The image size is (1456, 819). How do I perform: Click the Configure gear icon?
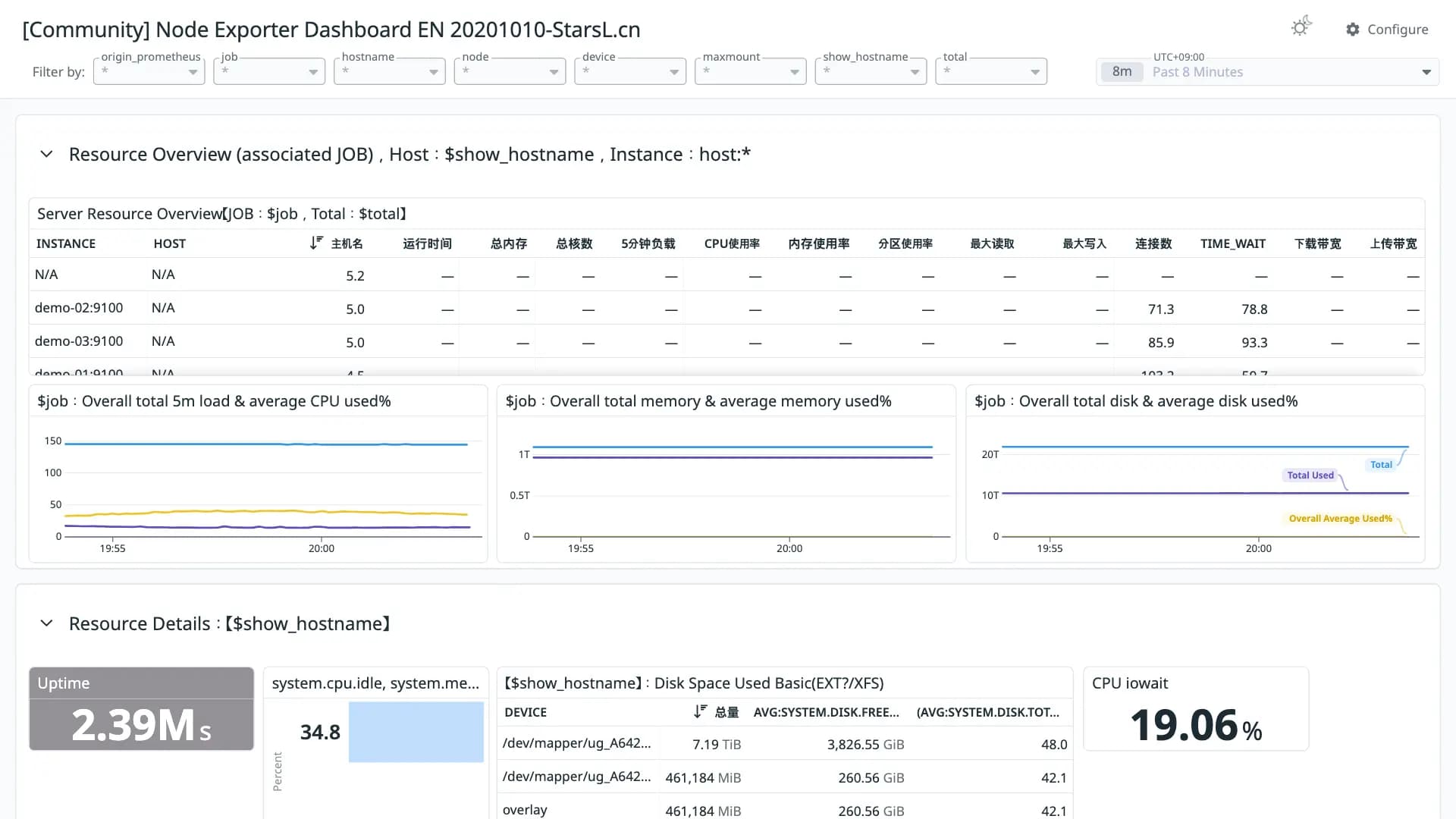[1353, 29]
